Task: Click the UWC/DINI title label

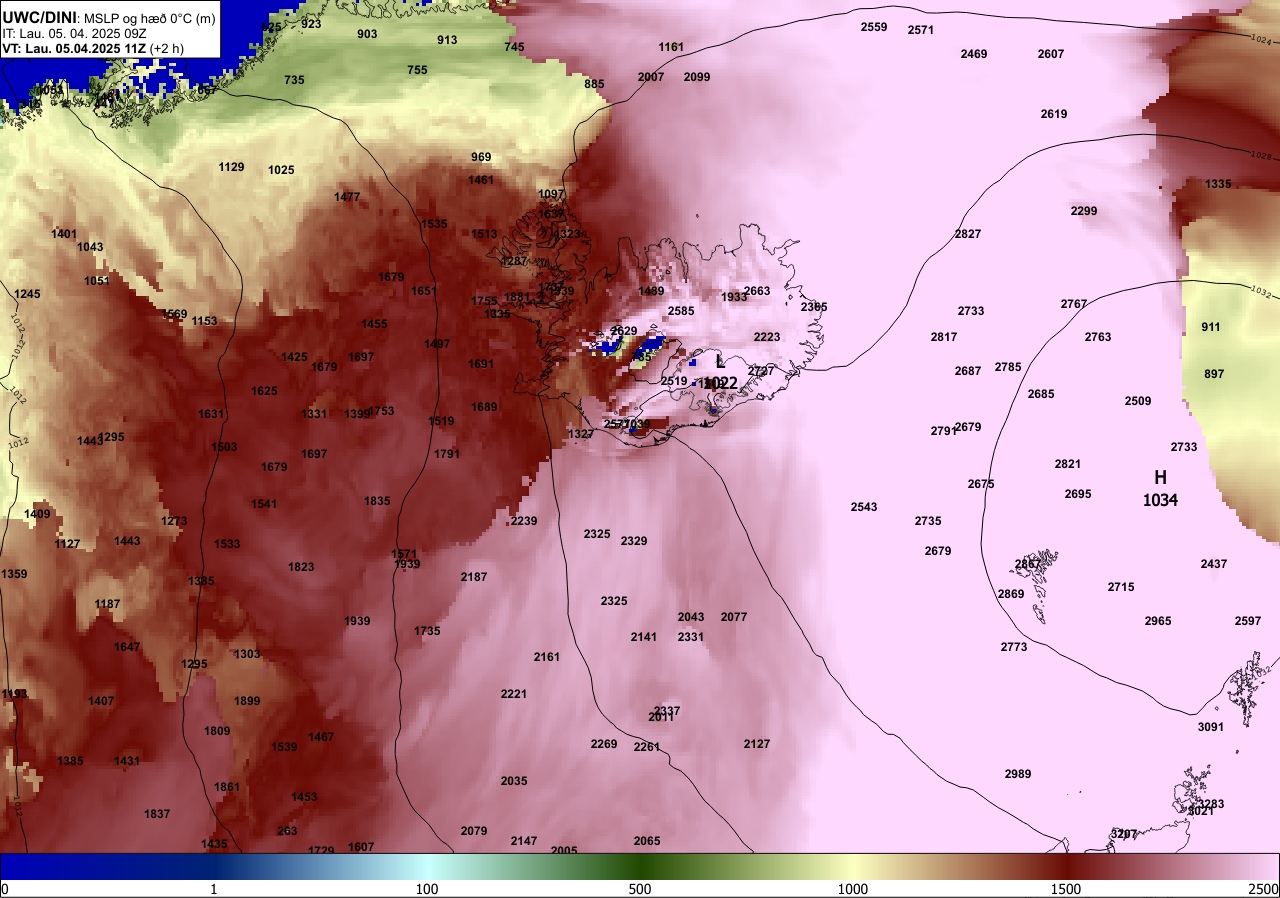Action: (39, 17)
